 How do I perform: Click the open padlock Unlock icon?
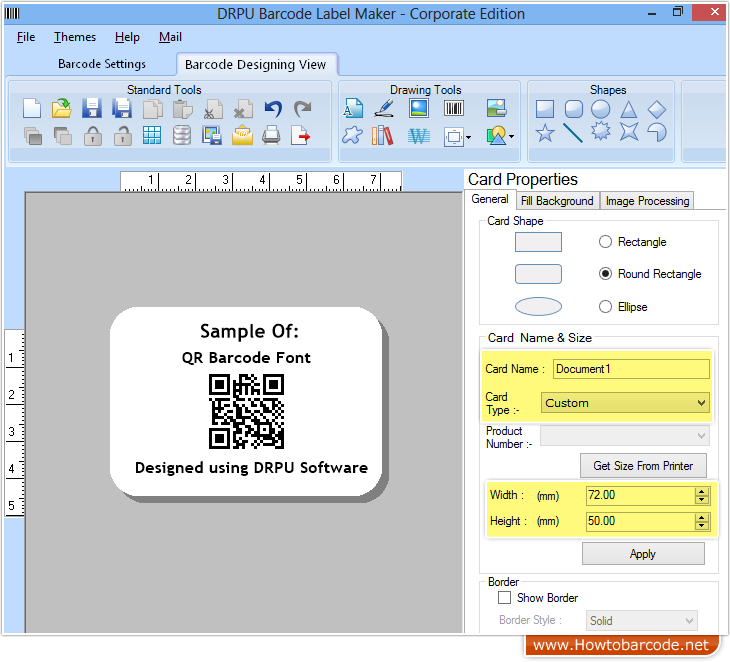pos(122,136)
